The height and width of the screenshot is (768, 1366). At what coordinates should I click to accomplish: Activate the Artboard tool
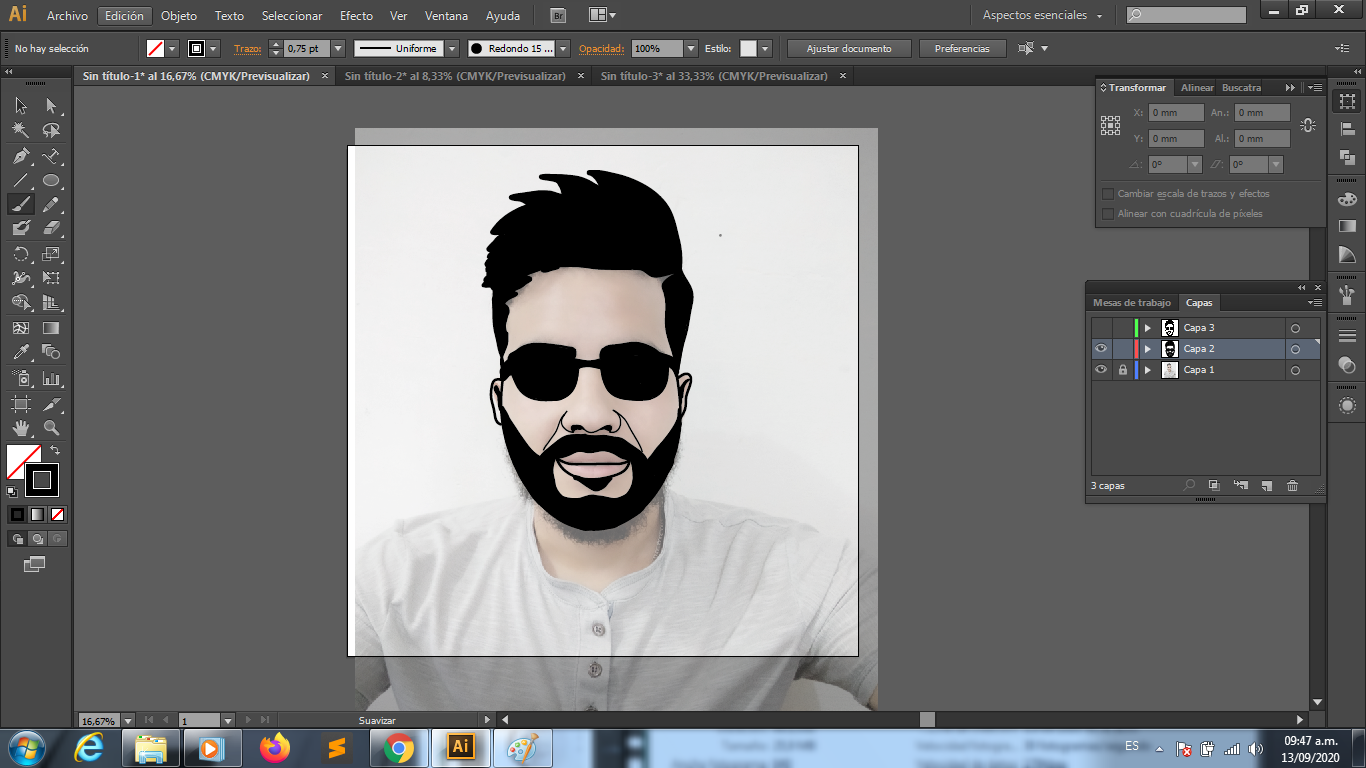[21, 404]
